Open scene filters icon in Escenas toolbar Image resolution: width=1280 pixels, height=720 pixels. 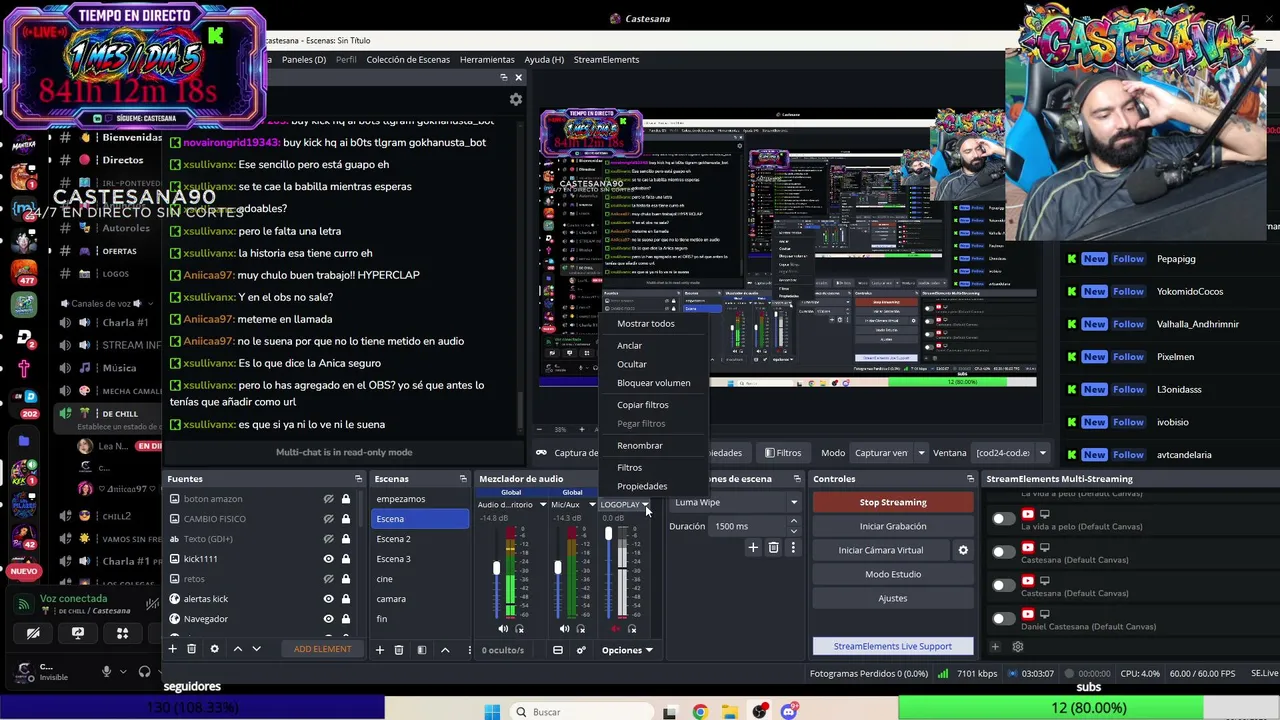tap(421, 650)
